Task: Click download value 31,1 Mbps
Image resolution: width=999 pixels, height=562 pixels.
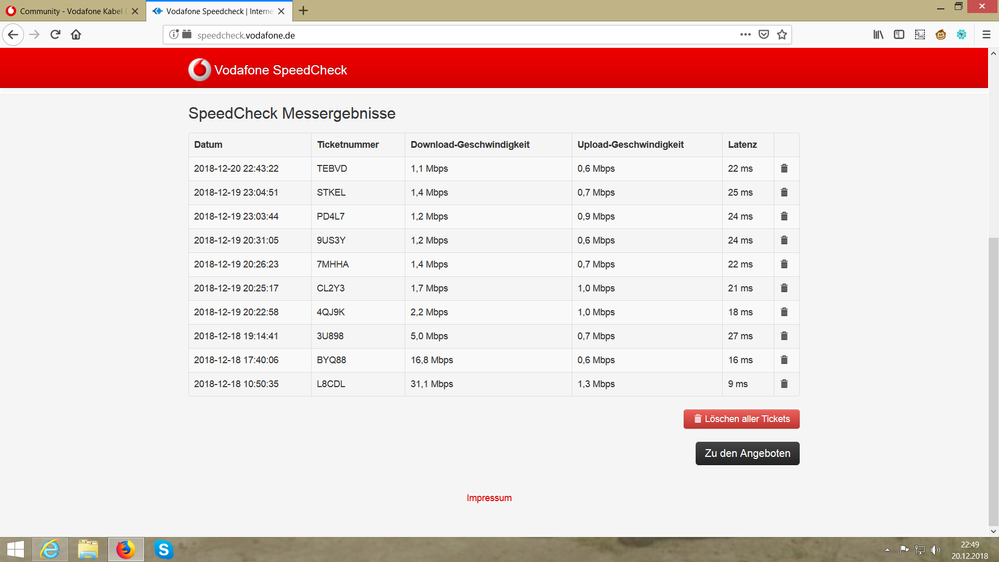Action: [432, 384]
